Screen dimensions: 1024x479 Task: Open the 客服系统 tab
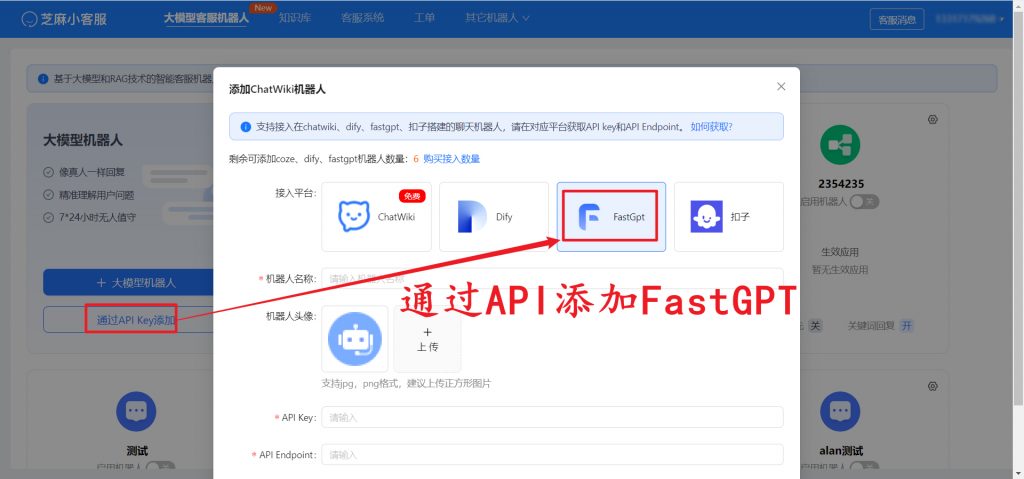point(362,18)
